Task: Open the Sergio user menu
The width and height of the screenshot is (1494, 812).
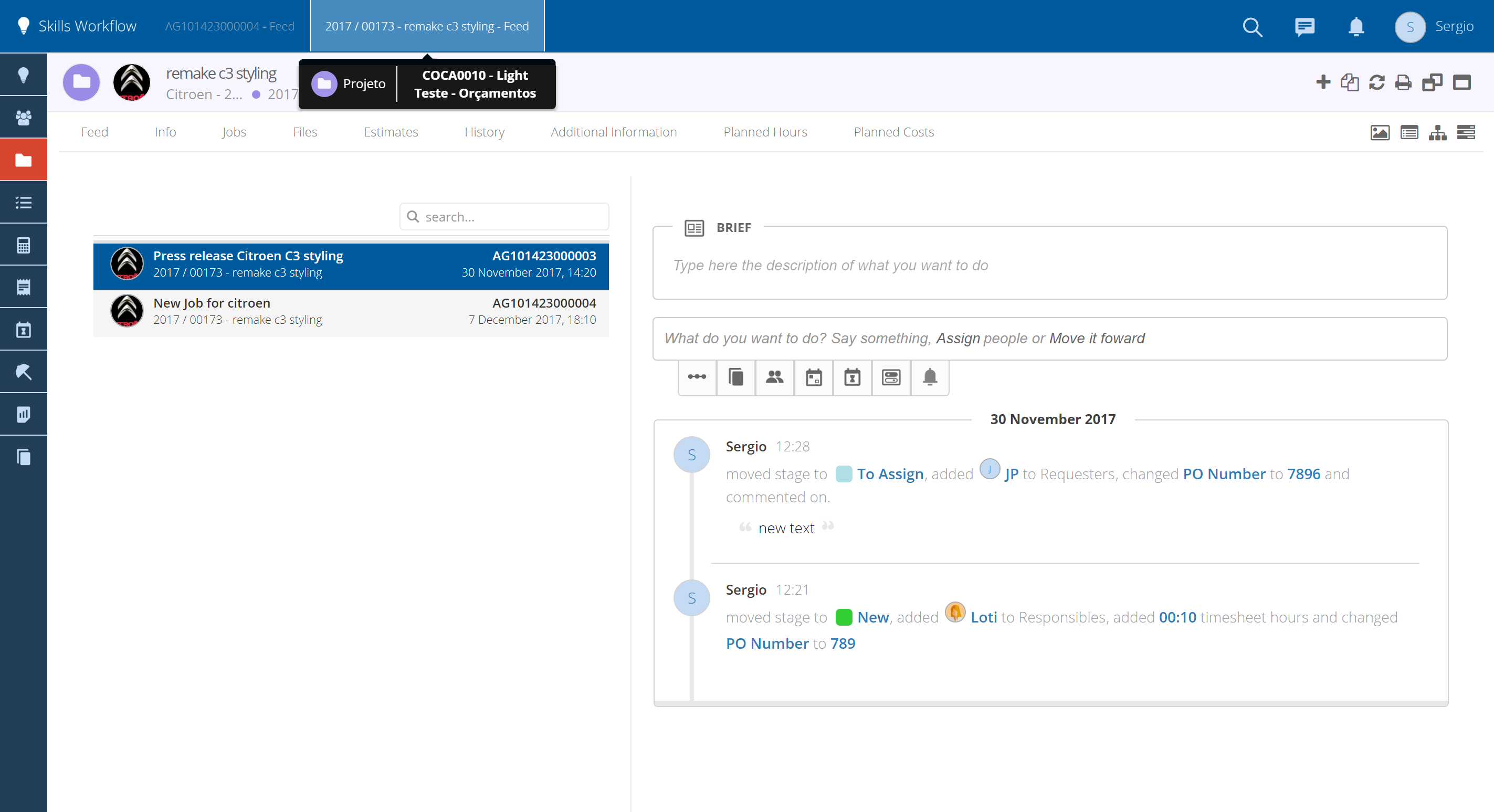Action: tap(1434, 27)
